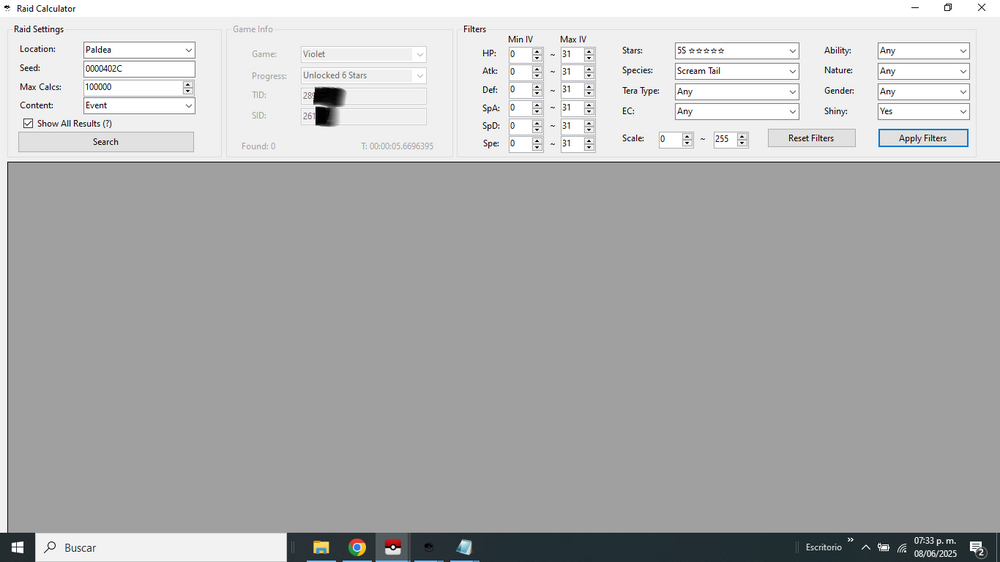Toggle the Show All Results checkbox

pos(29,123)
